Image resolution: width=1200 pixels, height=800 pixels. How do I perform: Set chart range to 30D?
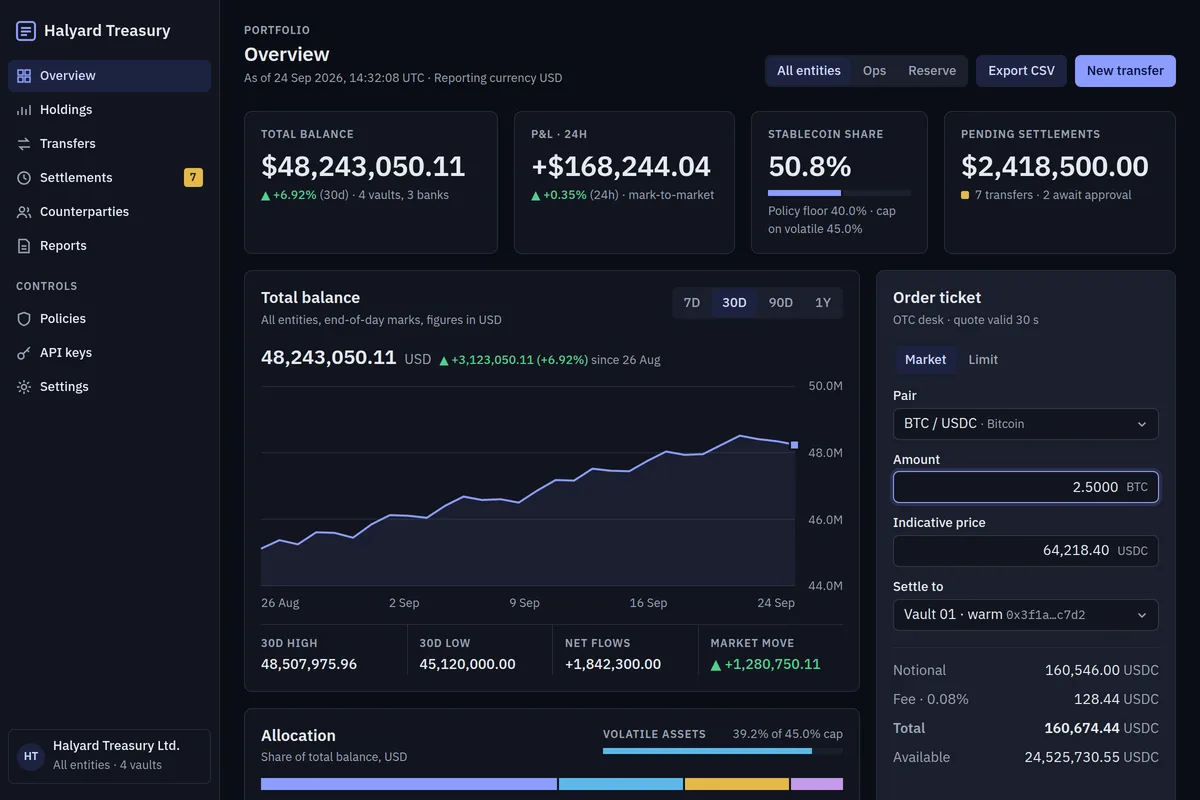[x=734, y=303]
